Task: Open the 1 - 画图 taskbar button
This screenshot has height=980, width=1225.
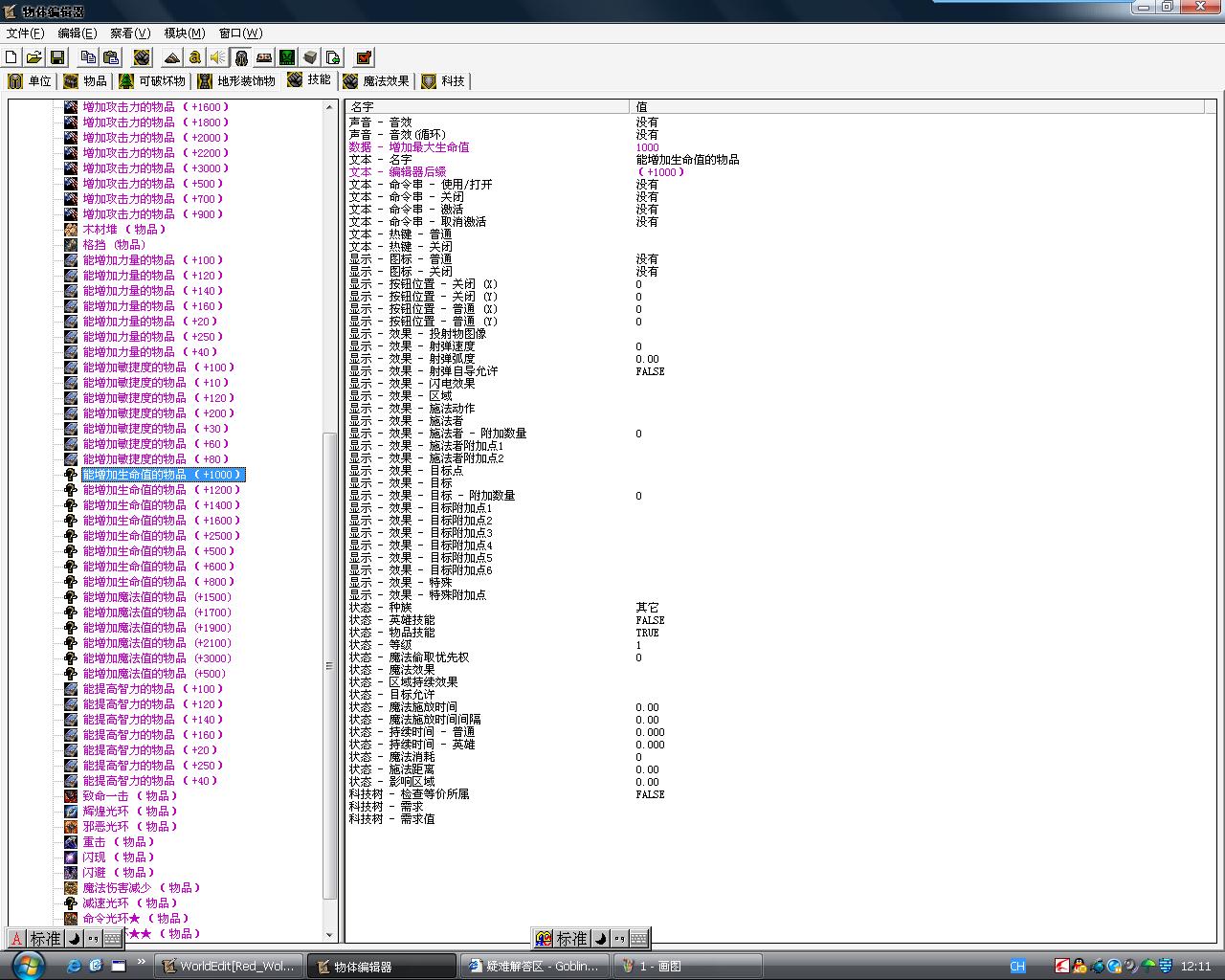Action: [x=688, y=967]
